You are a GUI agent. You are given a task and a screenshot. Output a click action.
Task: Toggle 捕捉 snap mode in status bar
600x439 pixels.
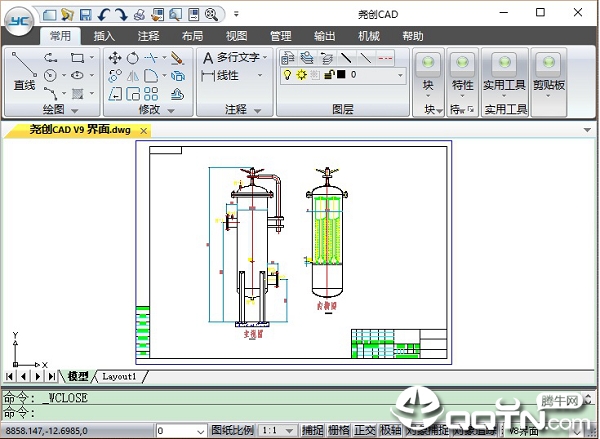[x=312, y=431]
